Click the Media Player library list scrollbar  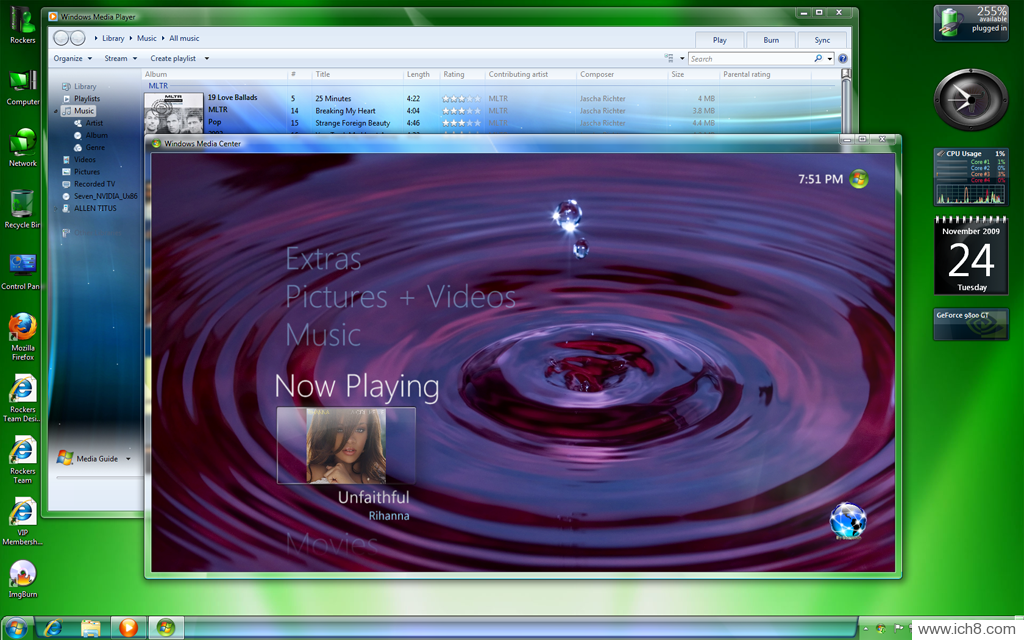point(846,101)
